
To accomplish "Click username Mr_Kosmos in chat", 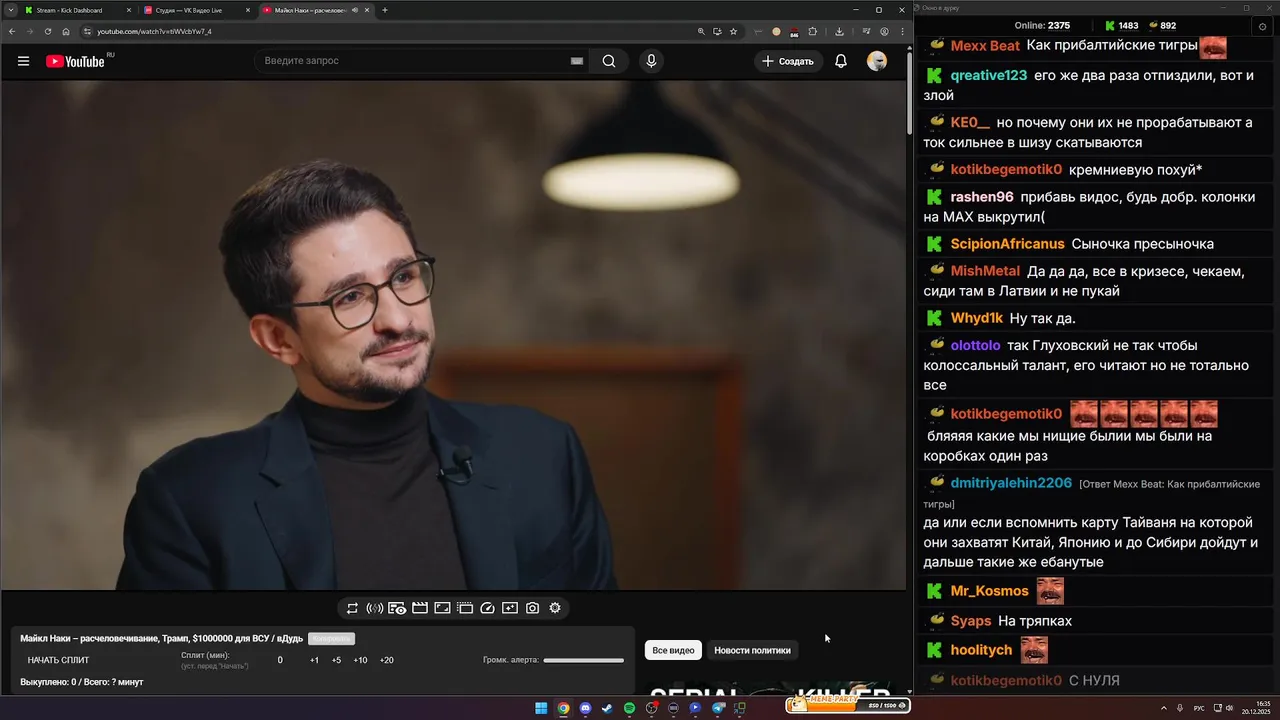I will click(x=989, y=591).
